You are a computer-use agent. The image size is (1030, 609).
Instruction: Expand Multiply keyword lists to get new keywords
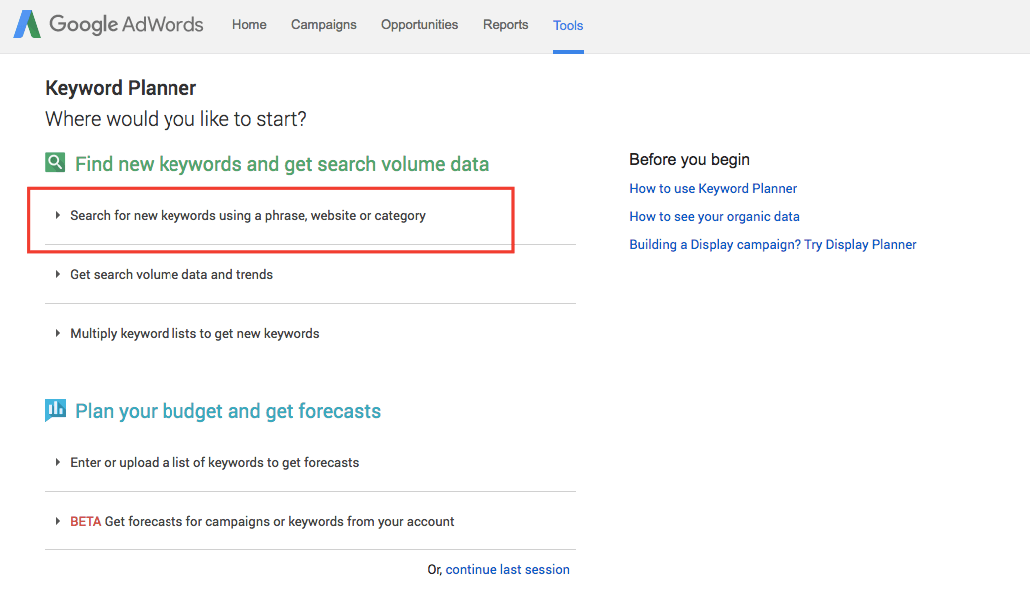tap(194, 333)
